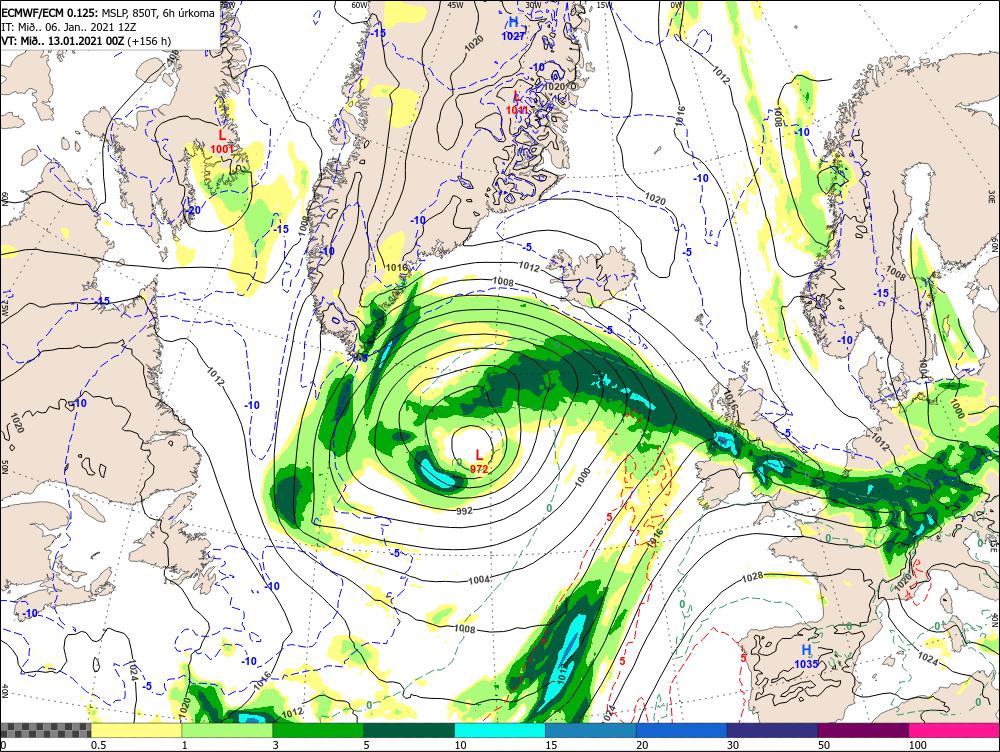
Task: Click the blue H marker above 1027
Action: (x=513, y=22)
